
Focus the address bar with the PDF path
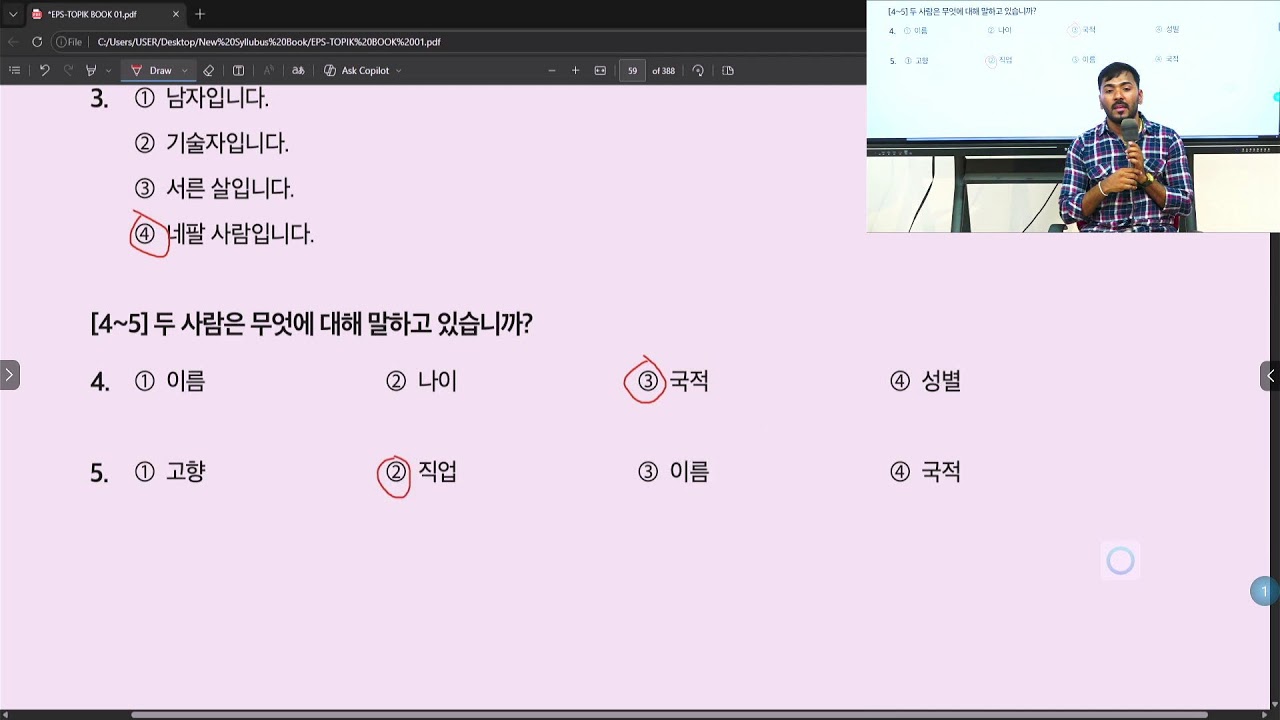269,42
